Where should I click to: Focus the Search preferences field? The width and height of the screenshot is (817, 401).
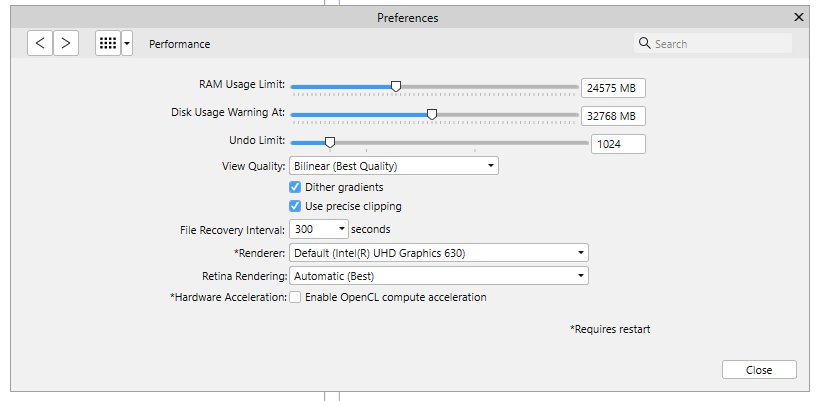pyautogui.click(x=713, y=44)
